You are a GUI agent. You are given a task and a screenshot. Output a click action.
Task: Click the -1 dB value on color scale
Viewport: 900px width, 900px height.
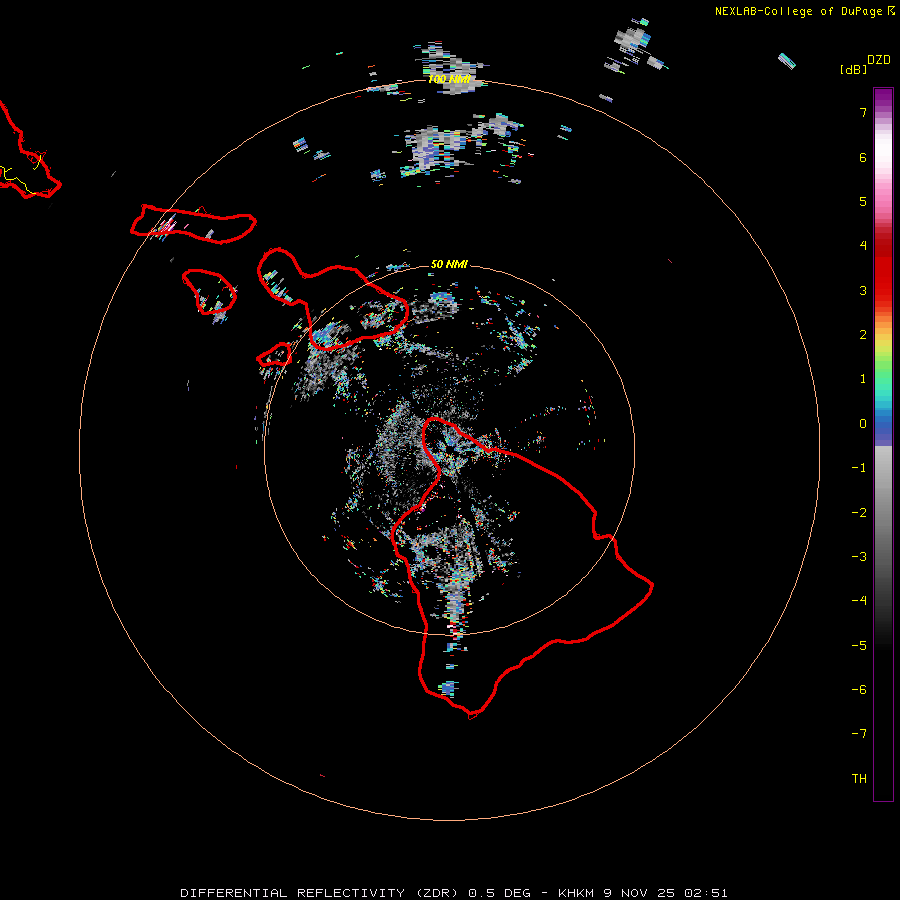point(859,468)
